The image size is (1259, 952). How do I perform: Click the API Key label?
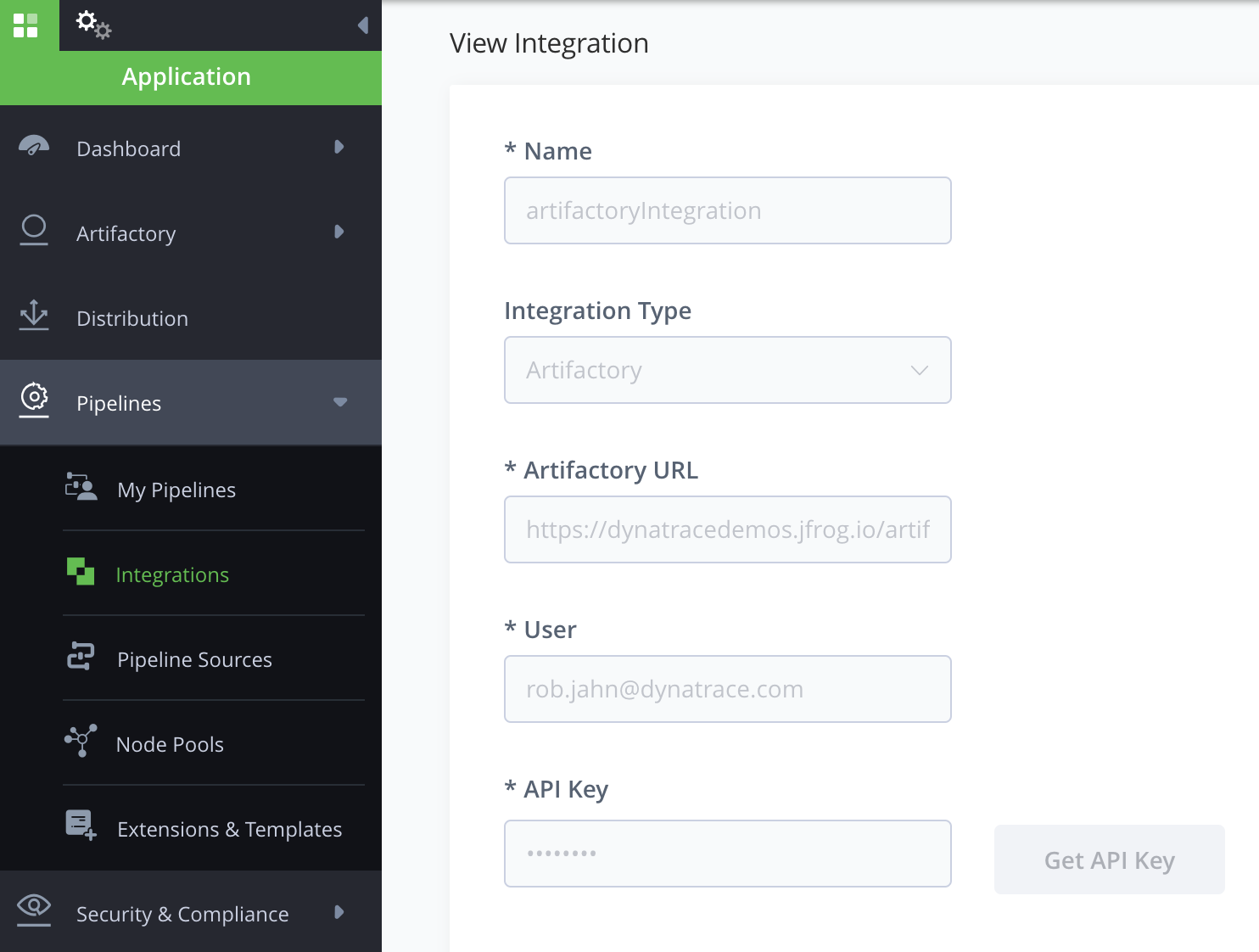557,789
